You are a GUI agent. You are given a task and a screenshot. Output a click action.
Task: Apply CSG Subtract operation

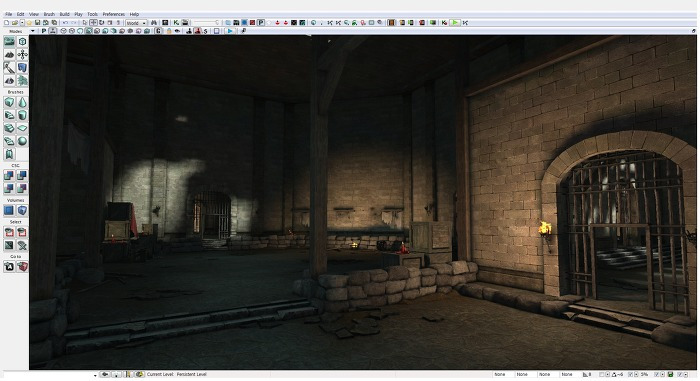pos(22,176)
